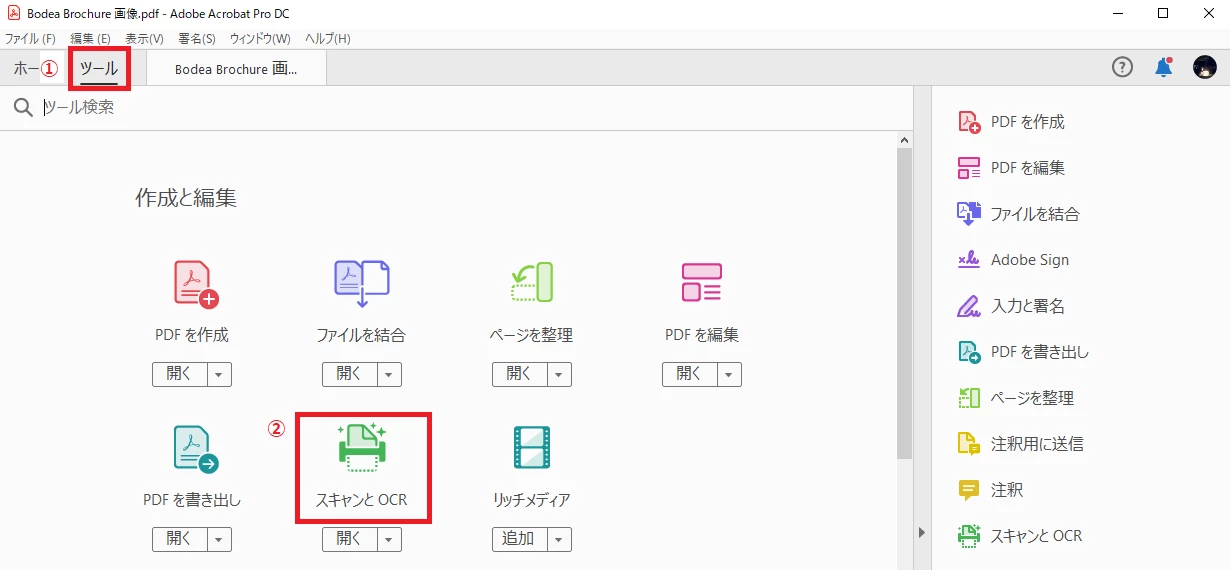Click 開く button under ファイルを結合
The width and height of the screenshot is (1230, 570).
(350, 375)
